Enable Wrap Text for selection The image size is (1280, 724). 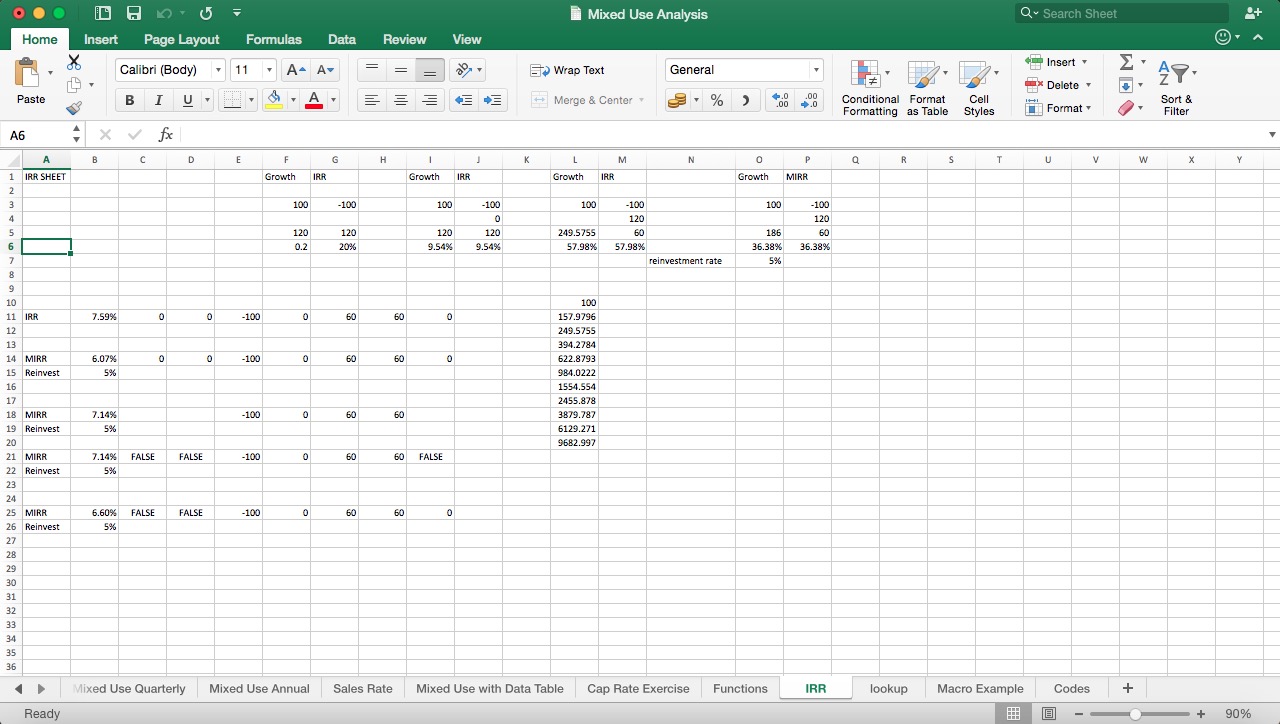(x=570, y=70)
